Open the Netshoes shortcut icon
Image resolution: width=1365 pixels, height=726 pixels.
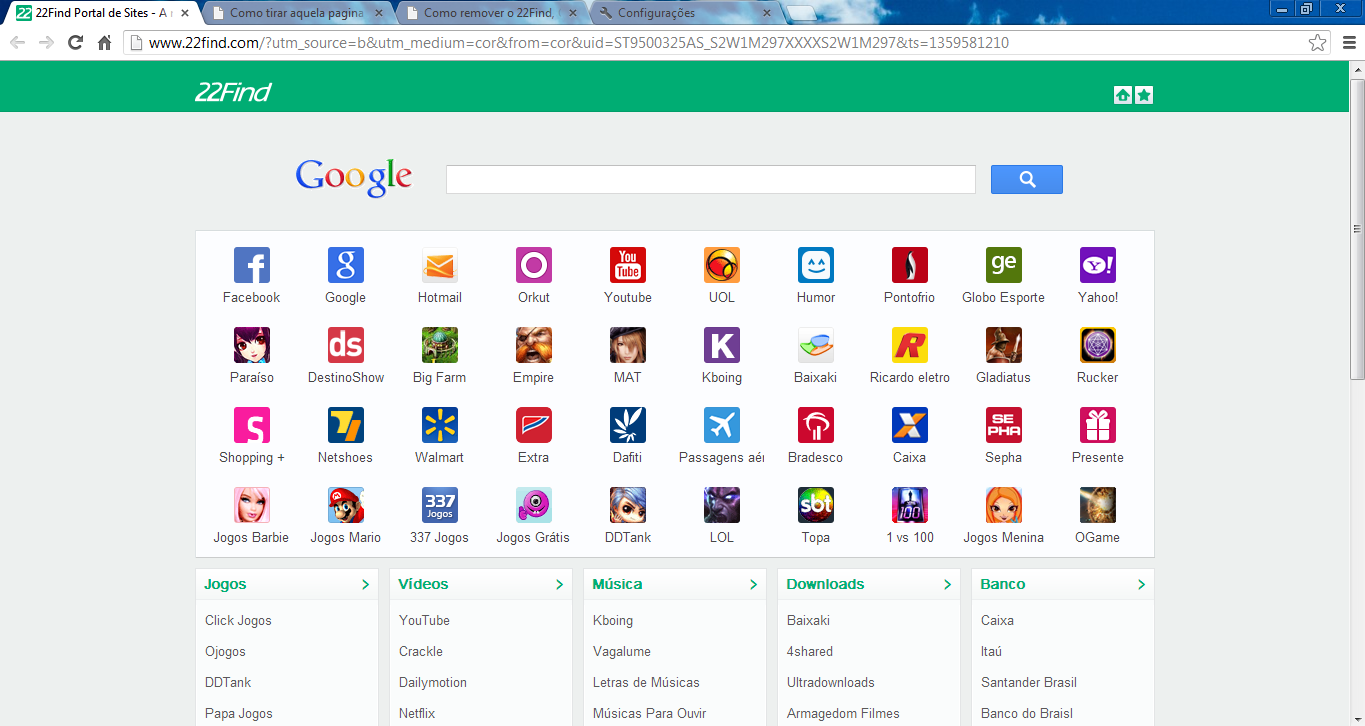coord(346,425)
